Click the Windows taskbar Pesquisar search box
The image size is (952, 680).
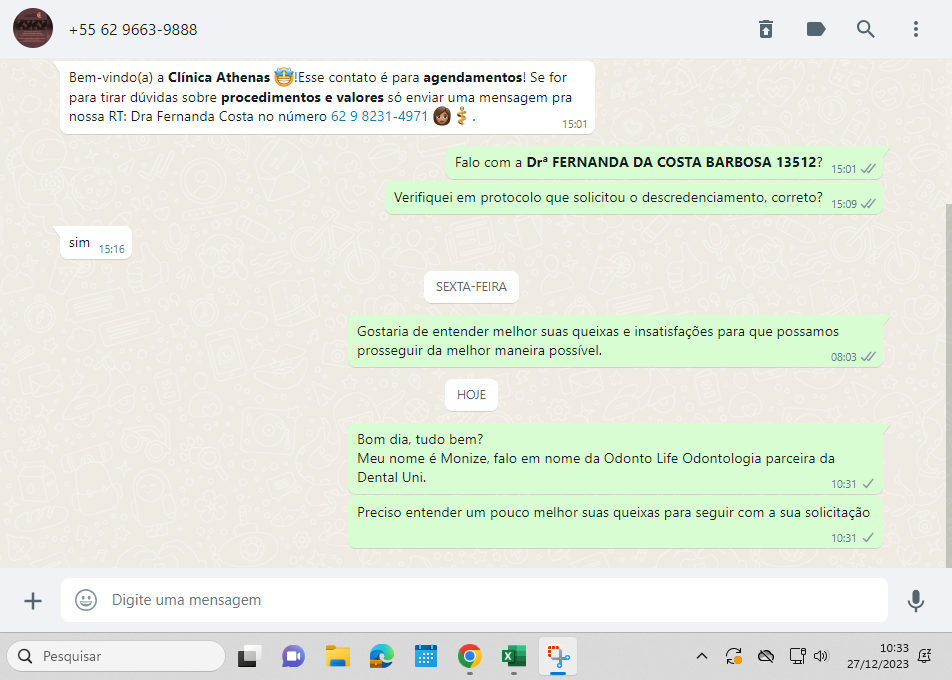[116, 656]
